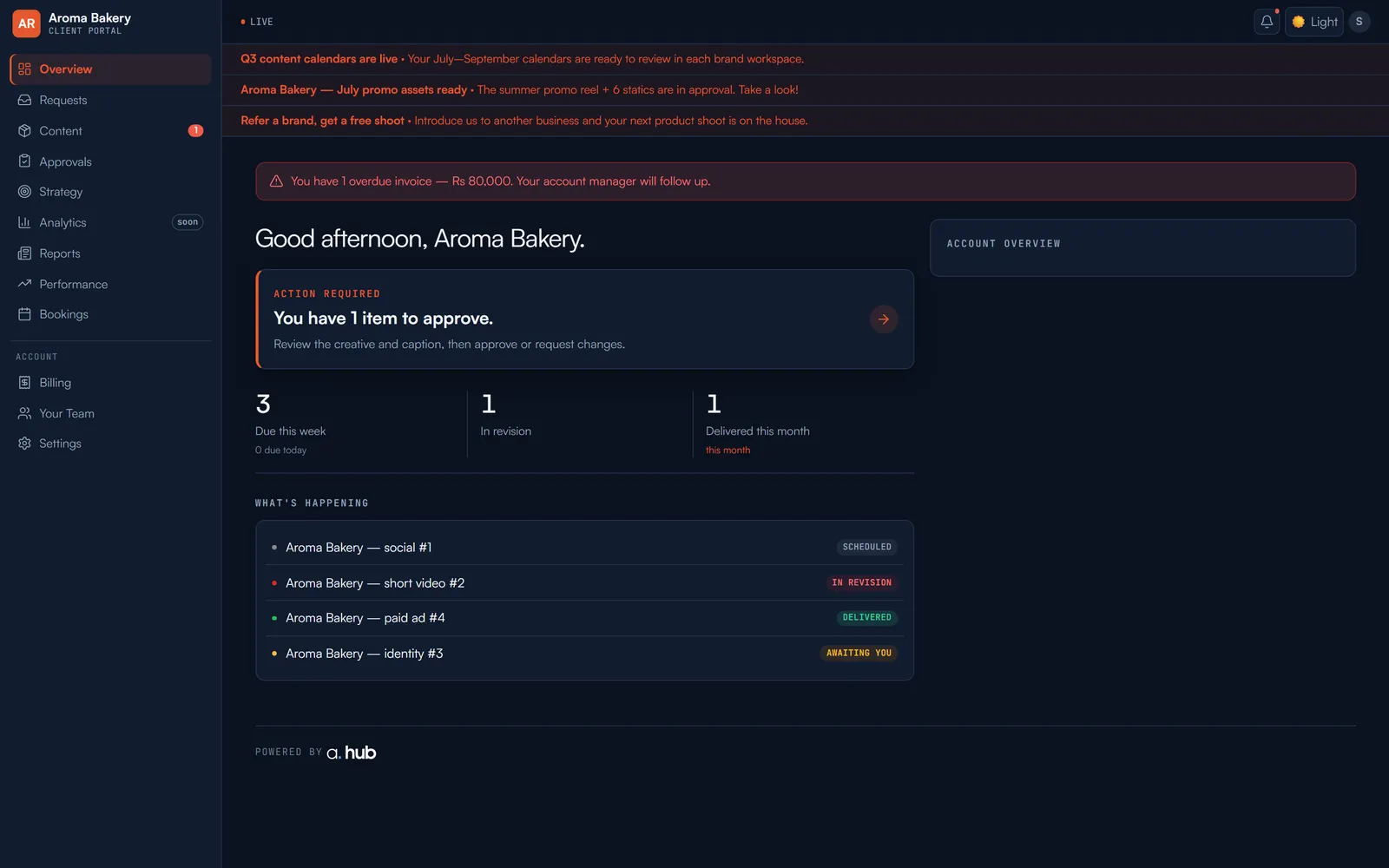Viewport: 1389px width, 868px height.
Task: Click the Billing receipt icon
Action: click(24, 383)
